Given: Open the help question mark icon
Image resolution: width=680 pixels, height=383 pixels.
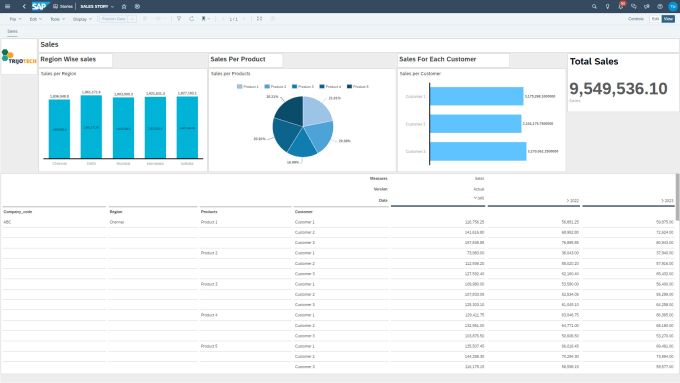Looking at the screenshot, I should point(660,7).
